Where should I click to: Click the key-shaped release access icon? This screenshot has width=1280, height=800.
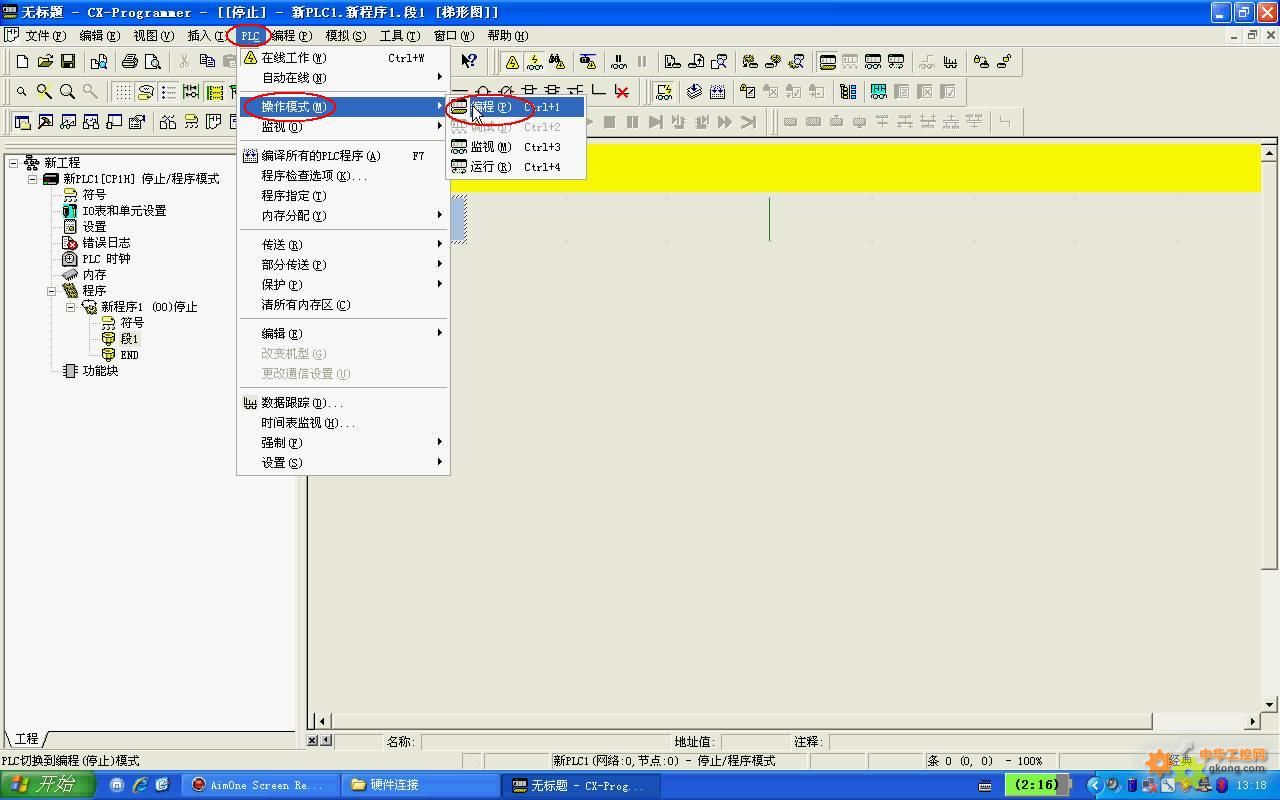(1004, 62)
